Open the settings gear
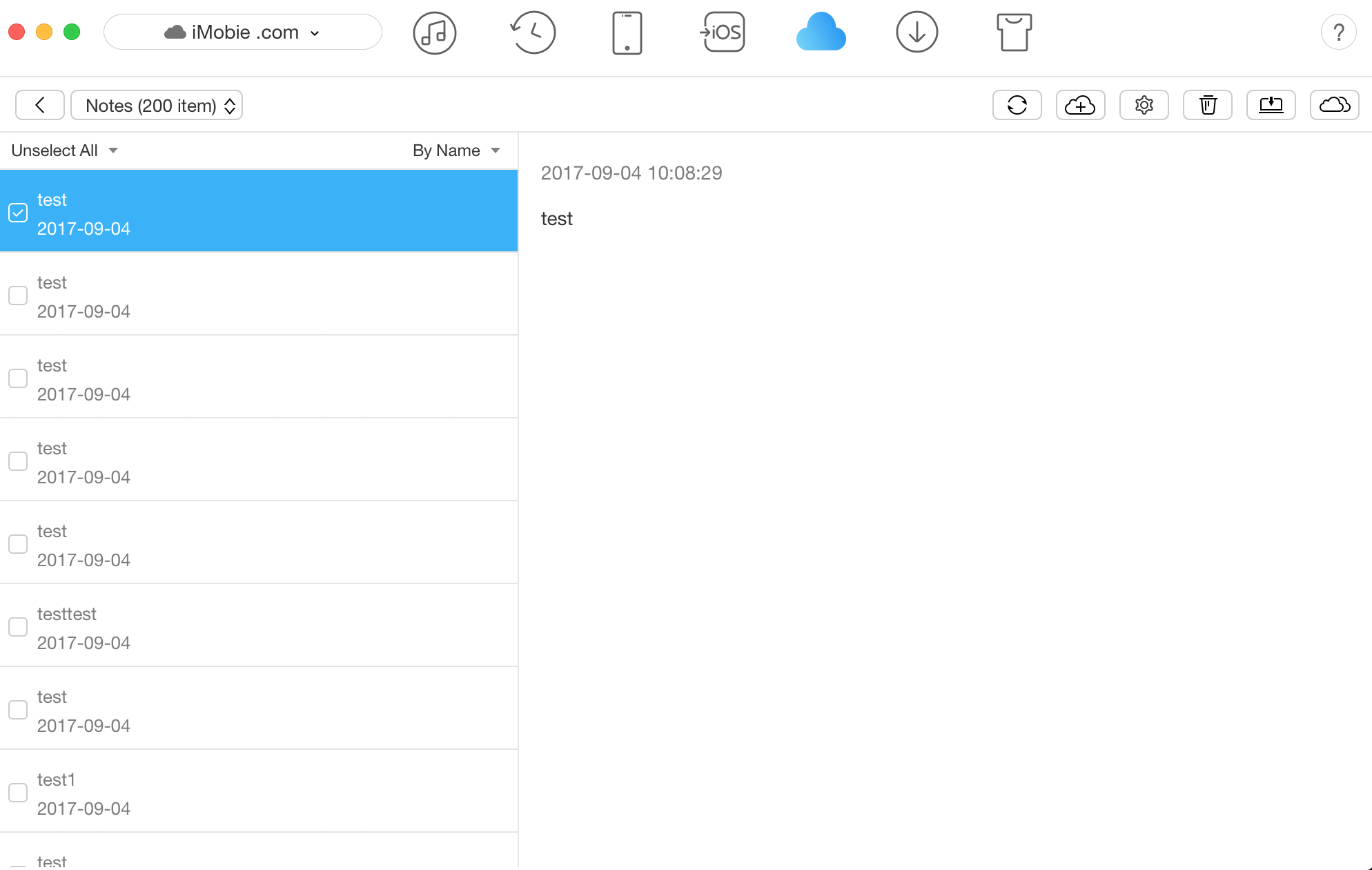1372x870 pixels. point(1144,105)
